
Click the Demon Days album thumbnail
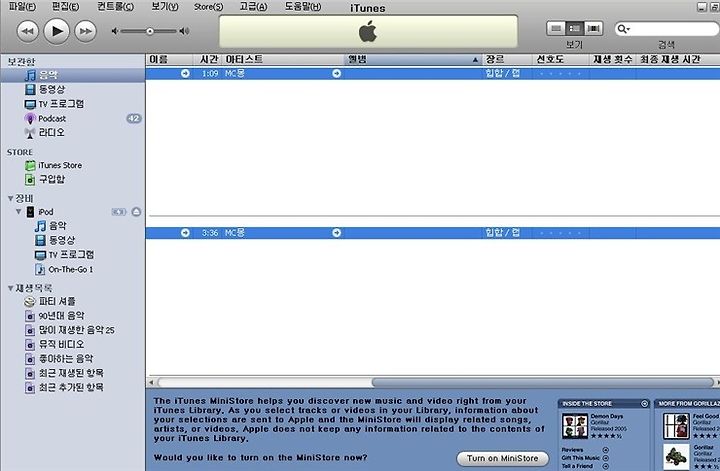click(x=575, y=425)
